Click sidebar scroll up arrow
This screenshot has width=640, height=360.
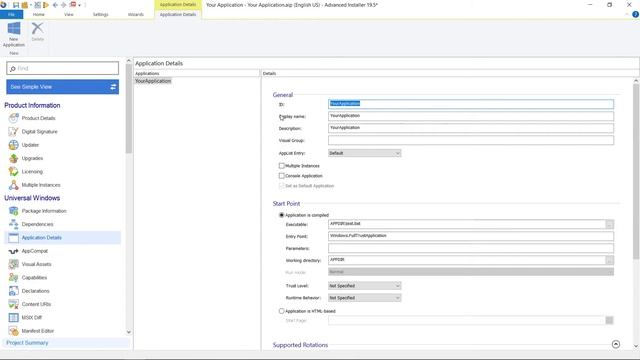click(129, 61)
